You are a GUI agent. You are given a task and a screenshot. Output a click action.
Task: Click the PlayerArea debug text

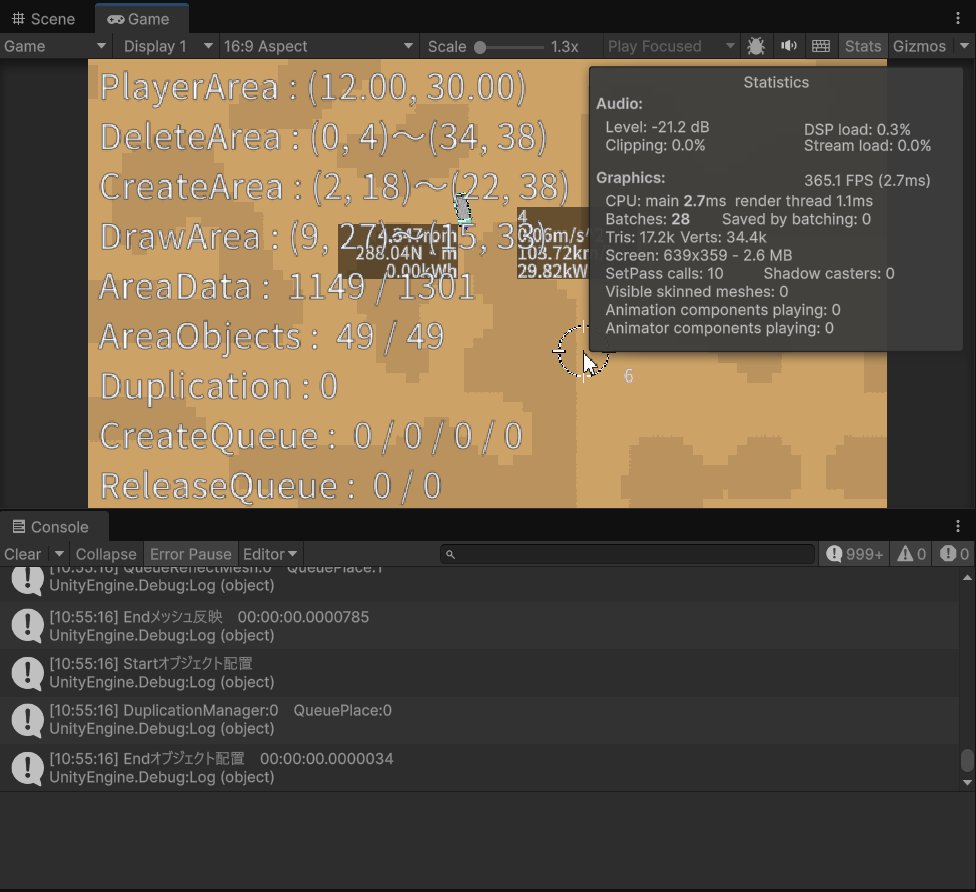(x=313, y=87)
